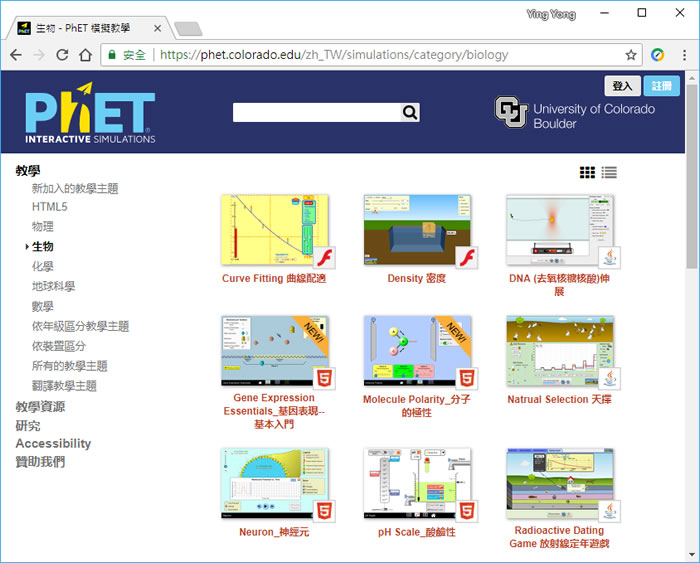Click the page's vertical scrollbar

(x=692, y=200)
